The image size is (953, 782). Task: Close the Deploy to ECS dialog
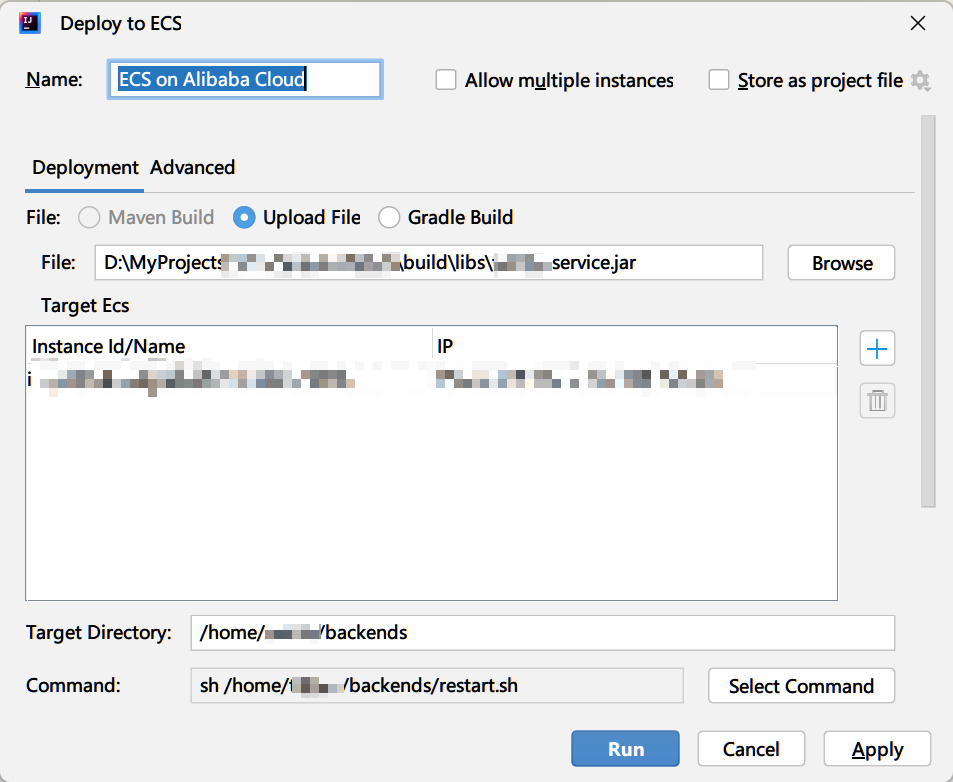pyautogui.click(x=917, y=23)
